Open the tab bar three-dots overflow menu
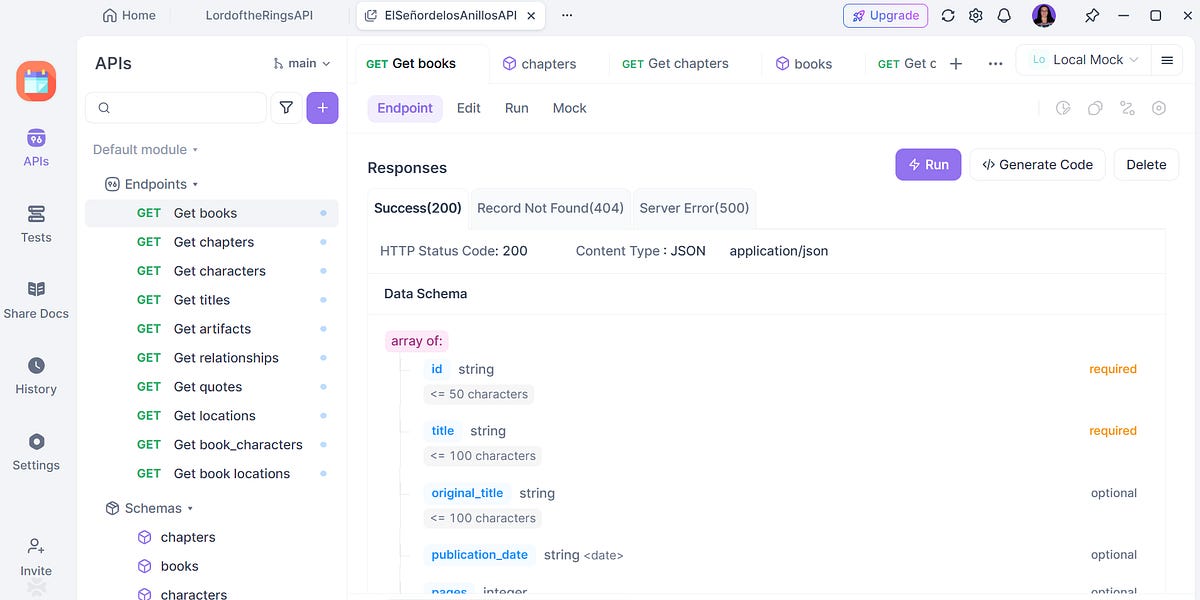 point(995,63)
